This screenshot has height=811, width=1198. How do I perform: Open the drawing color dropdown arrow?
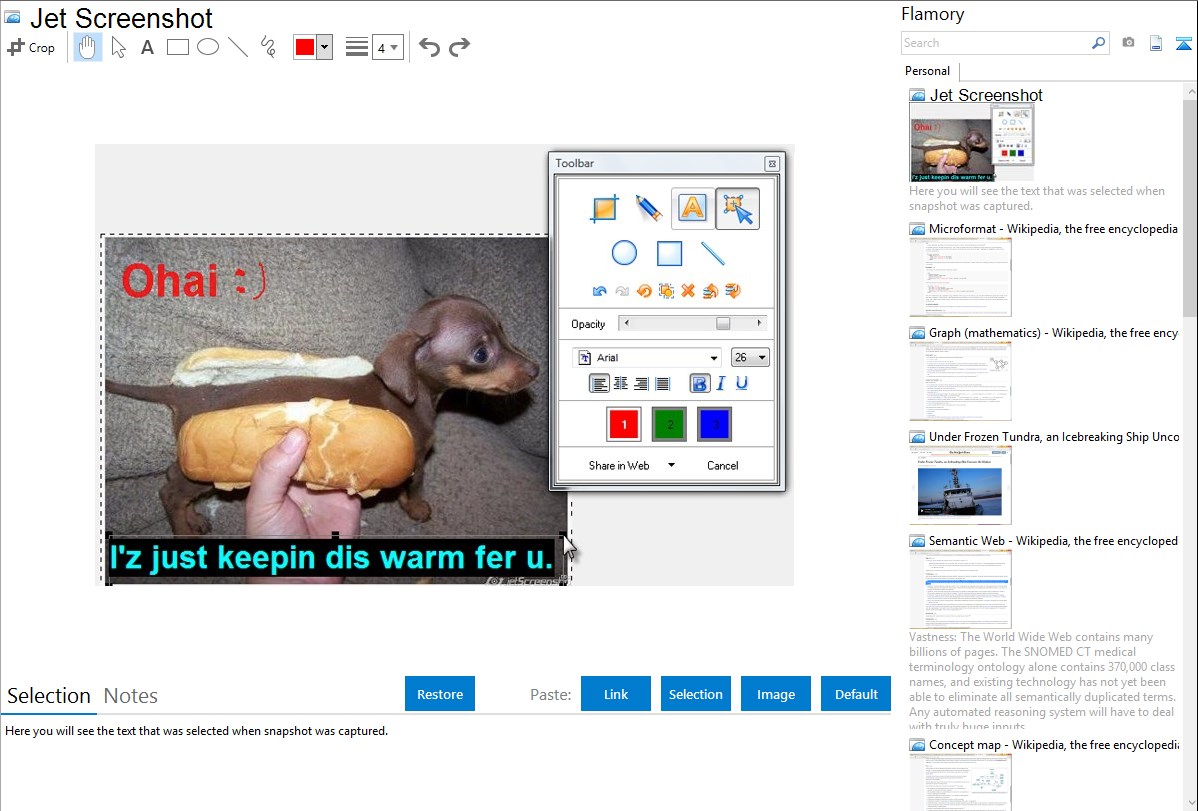click(324, 47)
